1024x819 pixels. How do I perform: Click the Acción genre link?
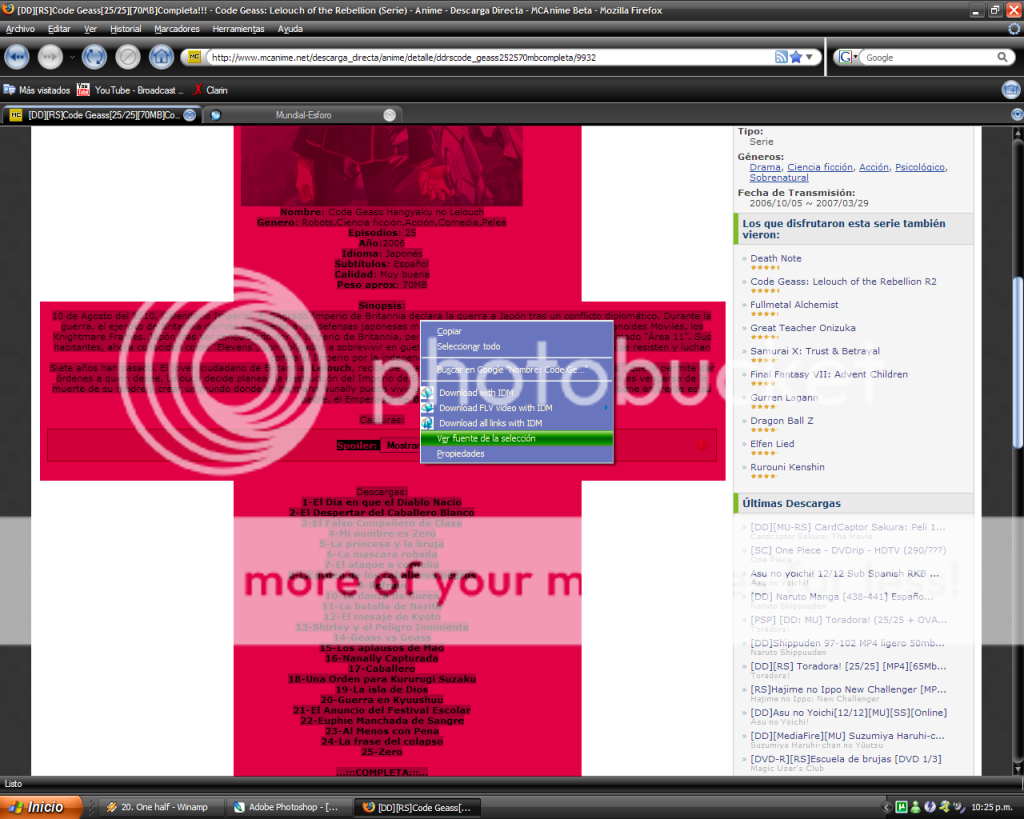[874, 167]
